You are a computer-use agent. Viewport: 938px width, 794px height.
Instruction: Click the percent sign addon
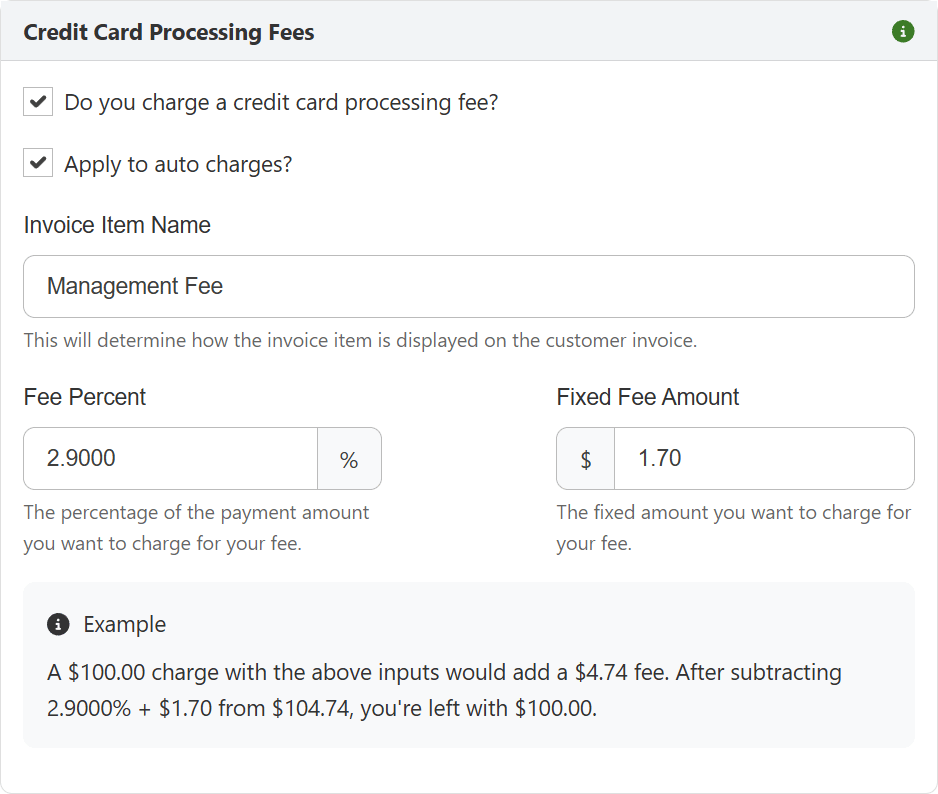[349, 459]
